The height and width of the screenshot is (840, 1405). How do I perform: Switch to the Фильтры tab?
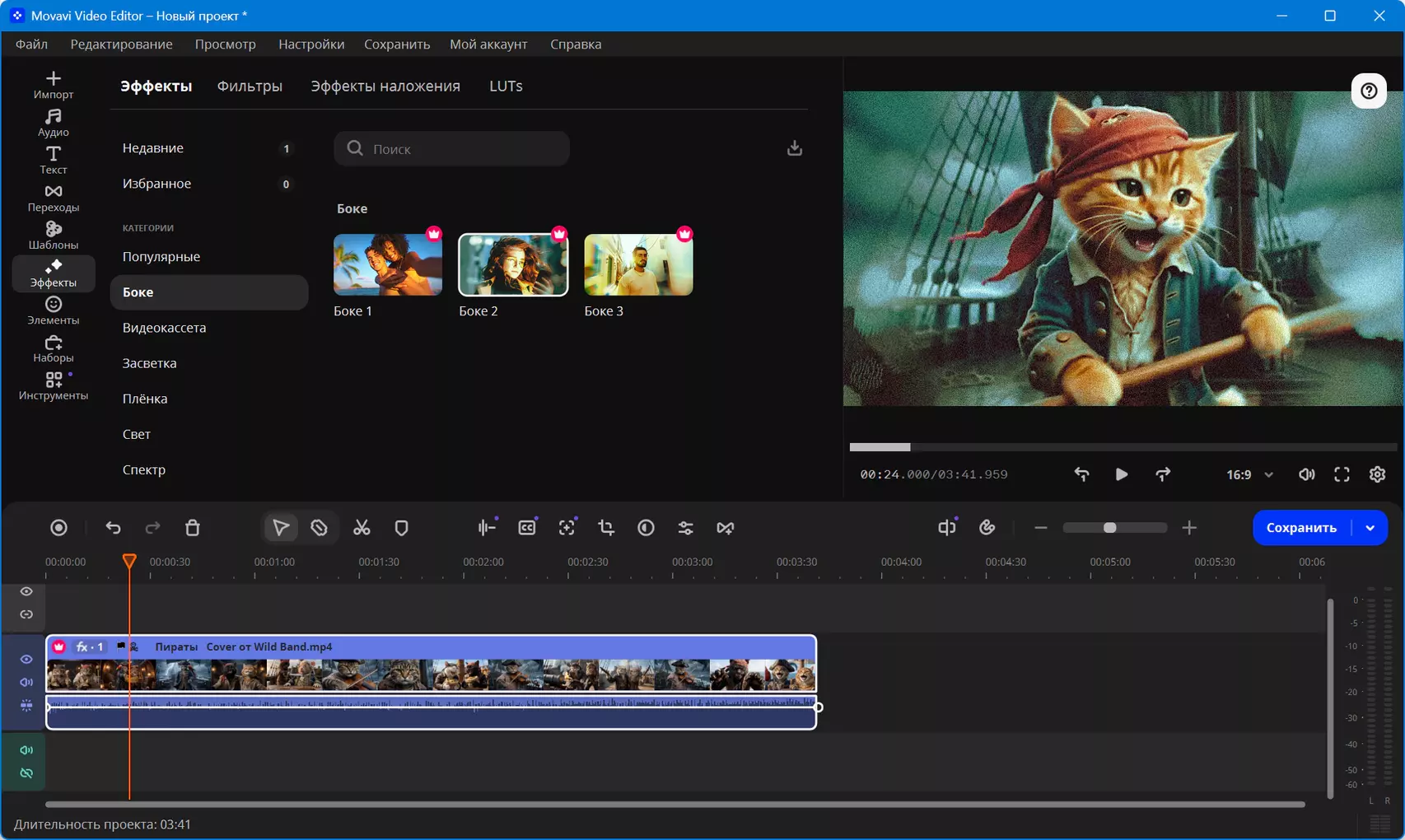(x=250, y=86)
